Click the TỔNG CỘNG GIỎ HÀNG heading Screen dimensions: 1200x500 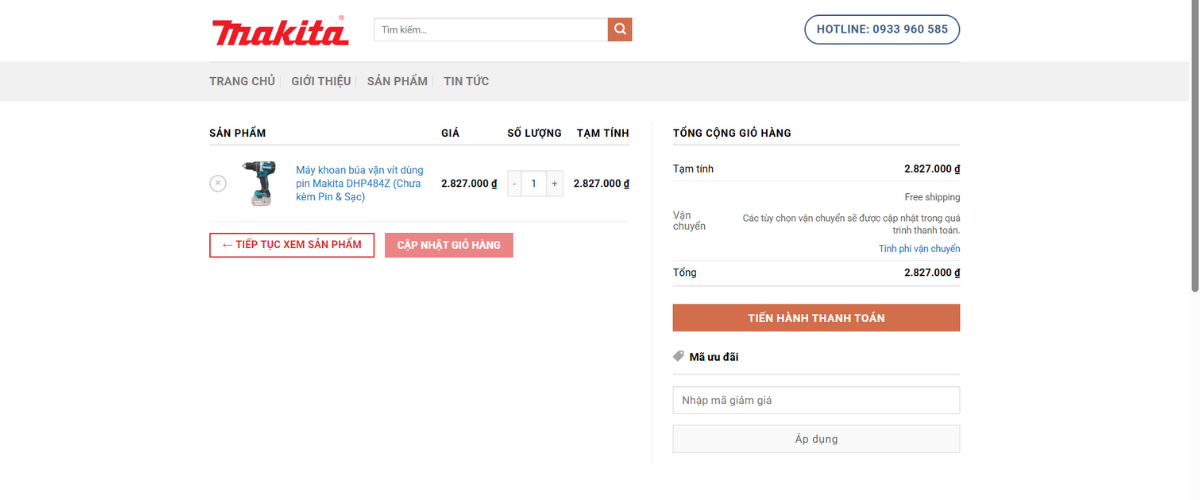[x=732, y=133]
